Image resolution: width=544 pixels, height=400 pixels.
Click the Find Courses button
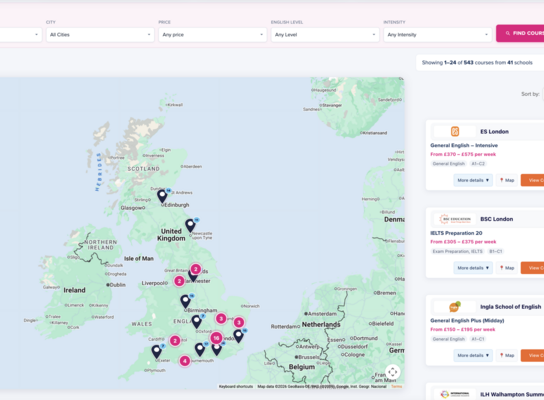(520, 33)
